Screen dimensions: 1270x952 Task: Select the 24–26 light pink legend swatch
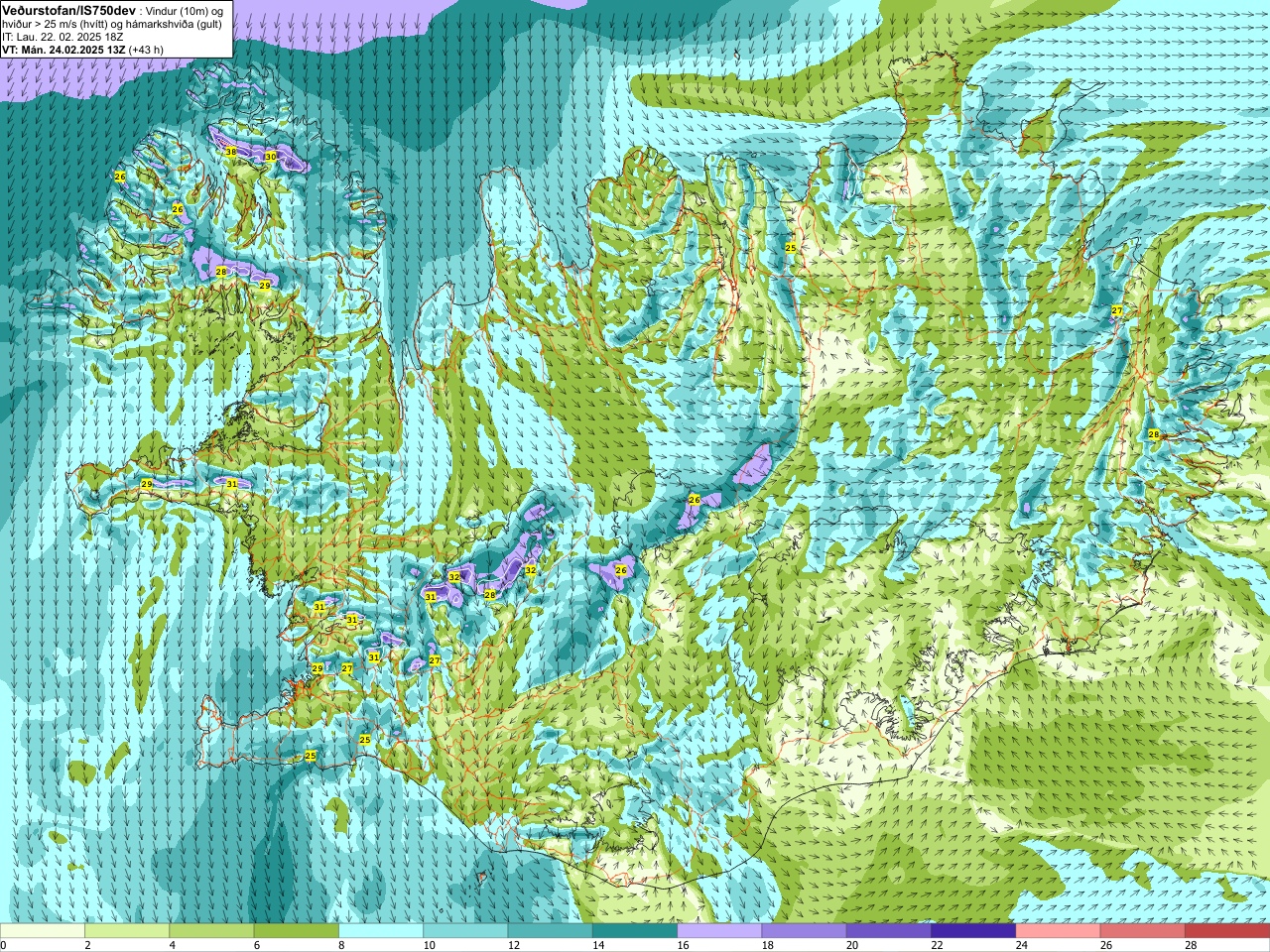pyautogui.click(x=1059, y=931)
